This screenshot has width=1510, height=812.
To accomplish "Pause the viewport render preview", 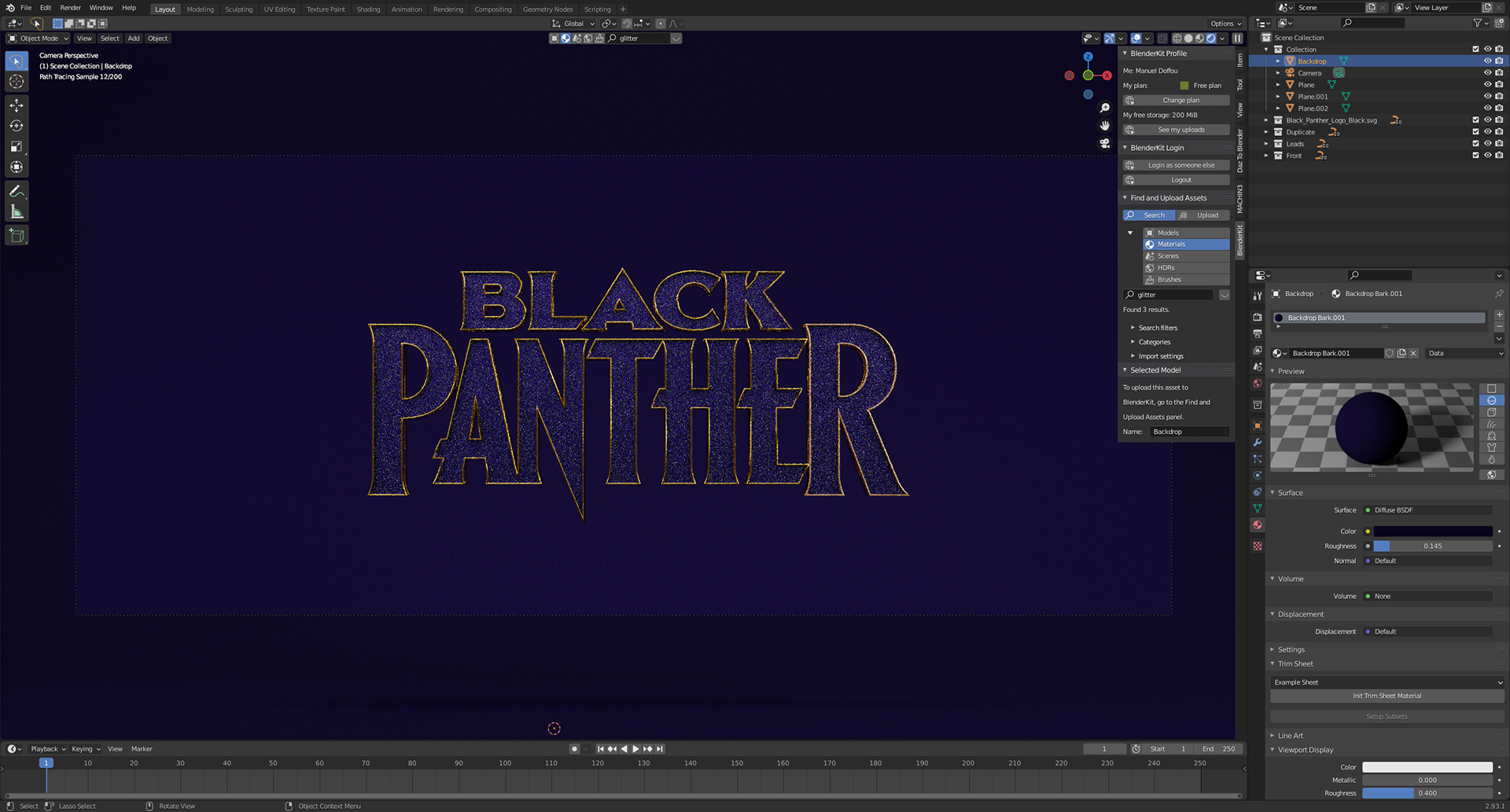I will [1237, 38].
